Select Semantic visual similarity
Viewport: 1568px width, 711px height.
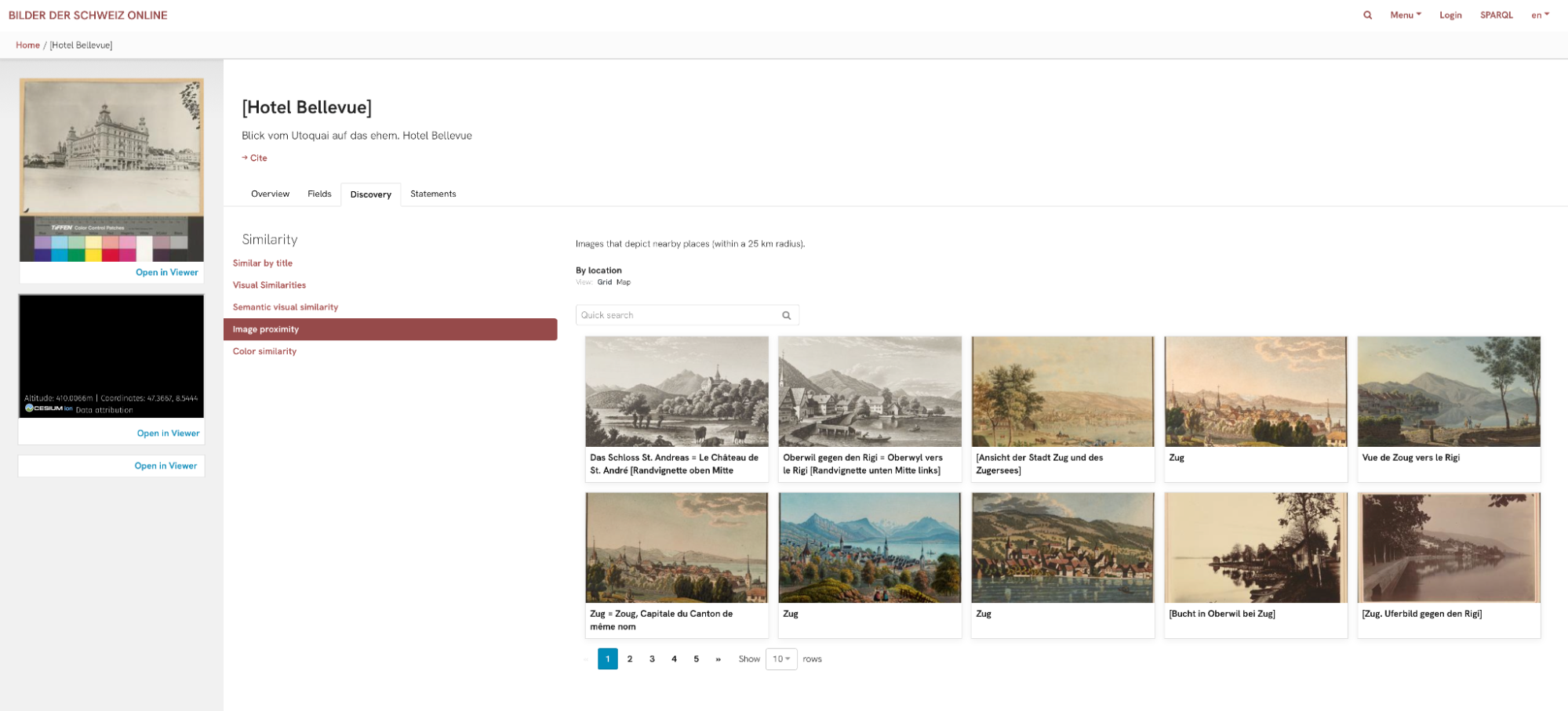point(286,307)
